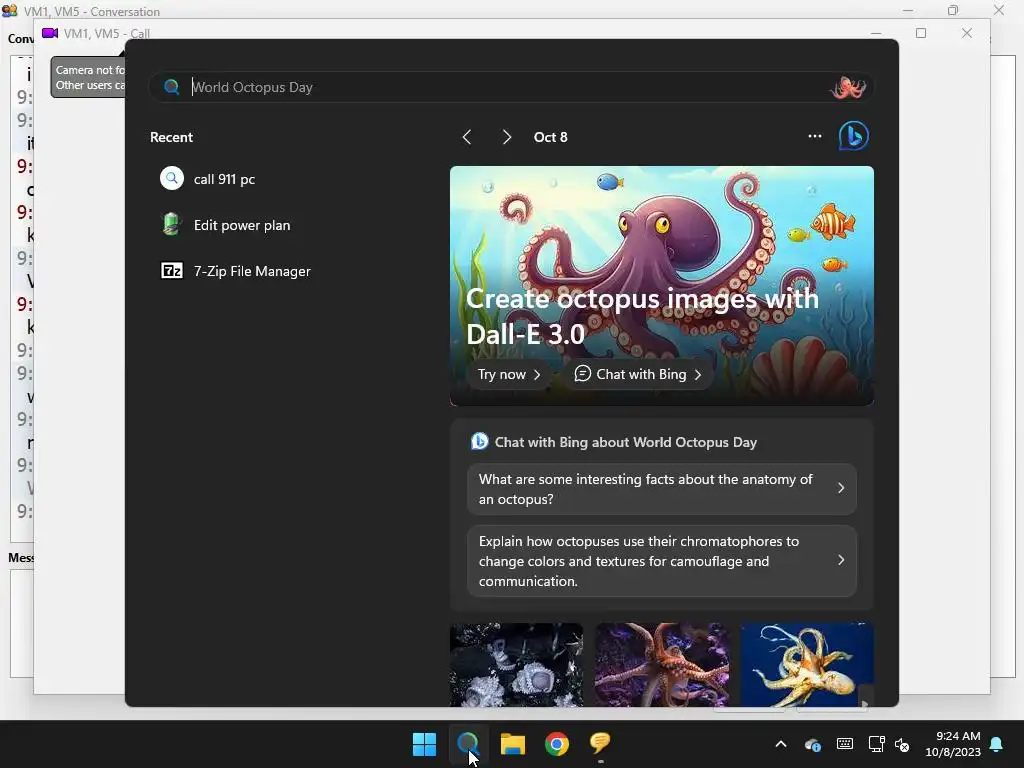Click the Edit power plan battery icon
The width and height of the screenshot is (1024, 768).
tap(172, 224)
